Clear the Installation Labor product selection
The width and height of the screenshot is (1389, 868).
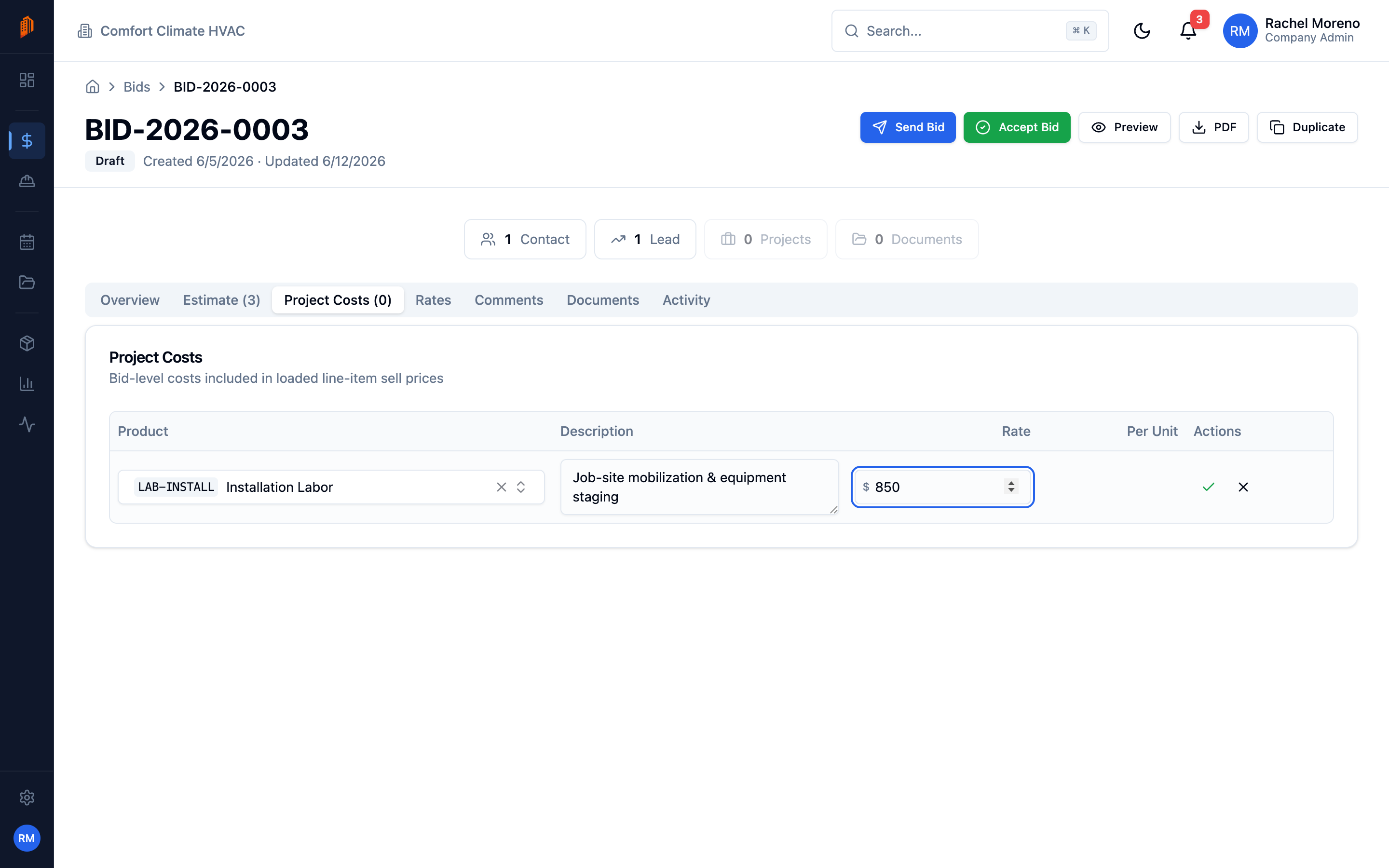pos(501,487)
